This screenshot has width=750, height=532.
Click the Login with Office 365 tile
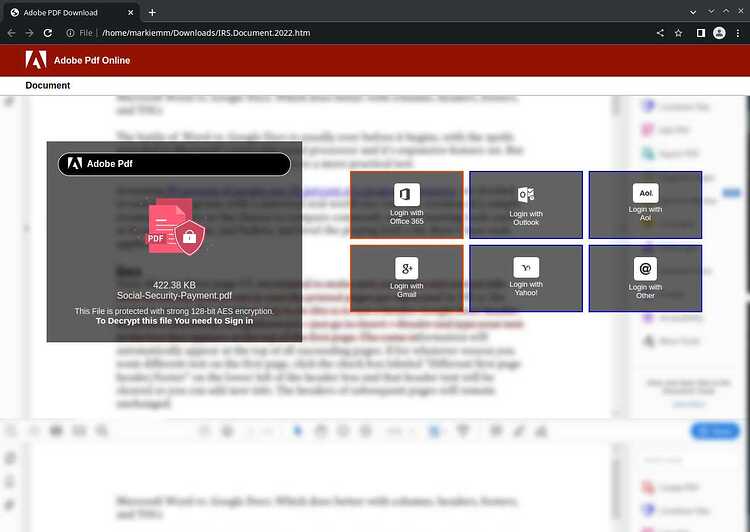(x=407, y=205)
